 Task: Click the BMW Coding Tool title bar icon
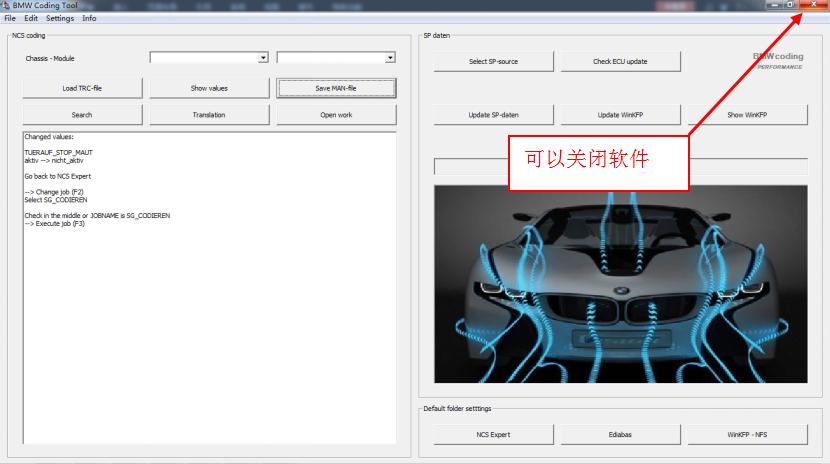coord(6,5)
